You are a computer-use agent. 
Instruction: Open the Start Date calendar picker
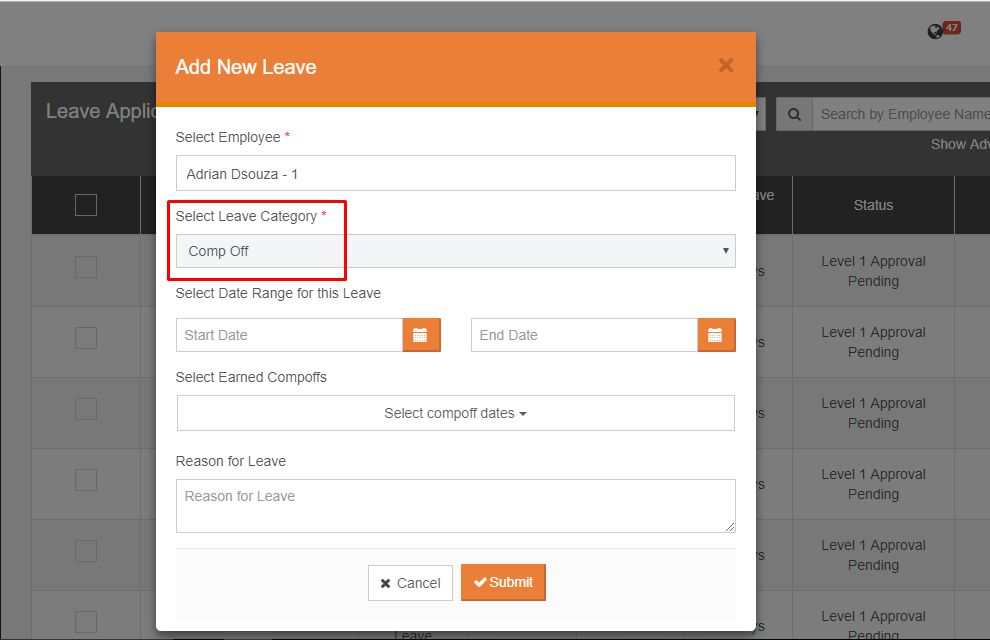(421, 335)
